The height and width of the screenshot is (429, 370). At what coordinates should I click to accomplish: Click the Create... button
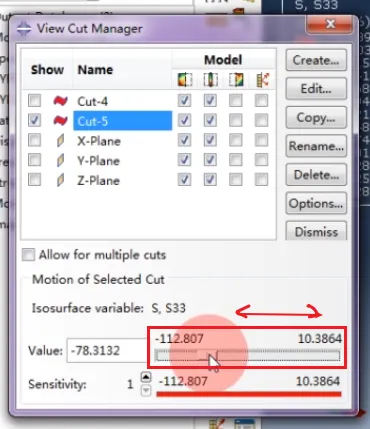point(316,60)
